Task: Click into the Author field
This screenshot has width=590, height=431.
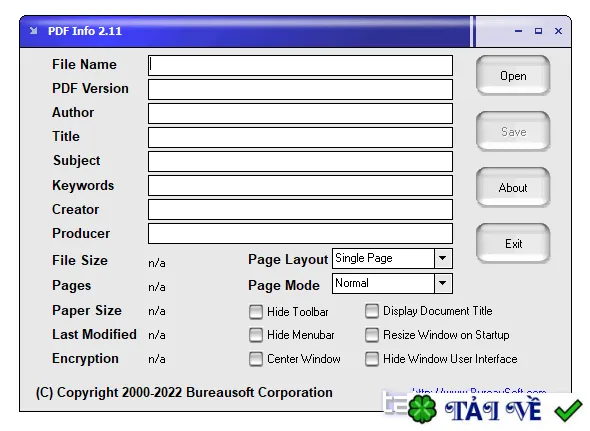Action: coord(300,113)
